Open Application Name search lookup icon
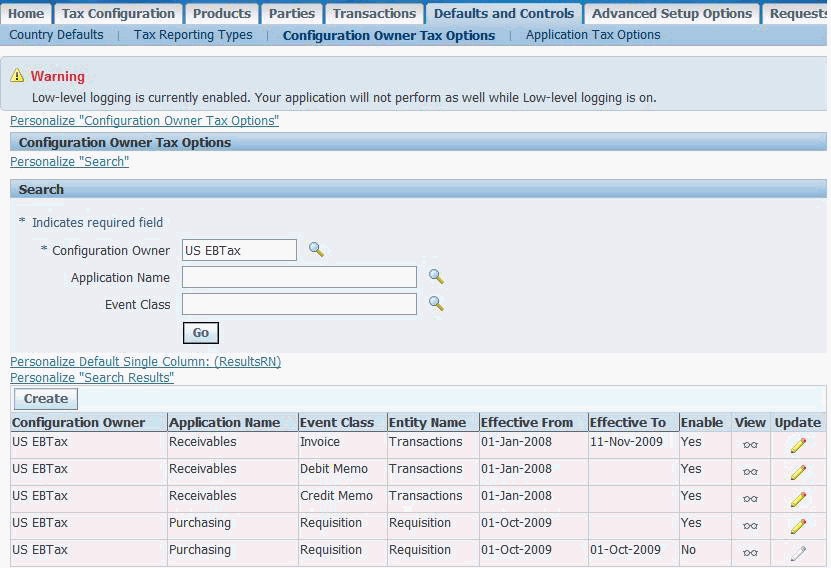The image size is (831, 568). coord(436,277)
